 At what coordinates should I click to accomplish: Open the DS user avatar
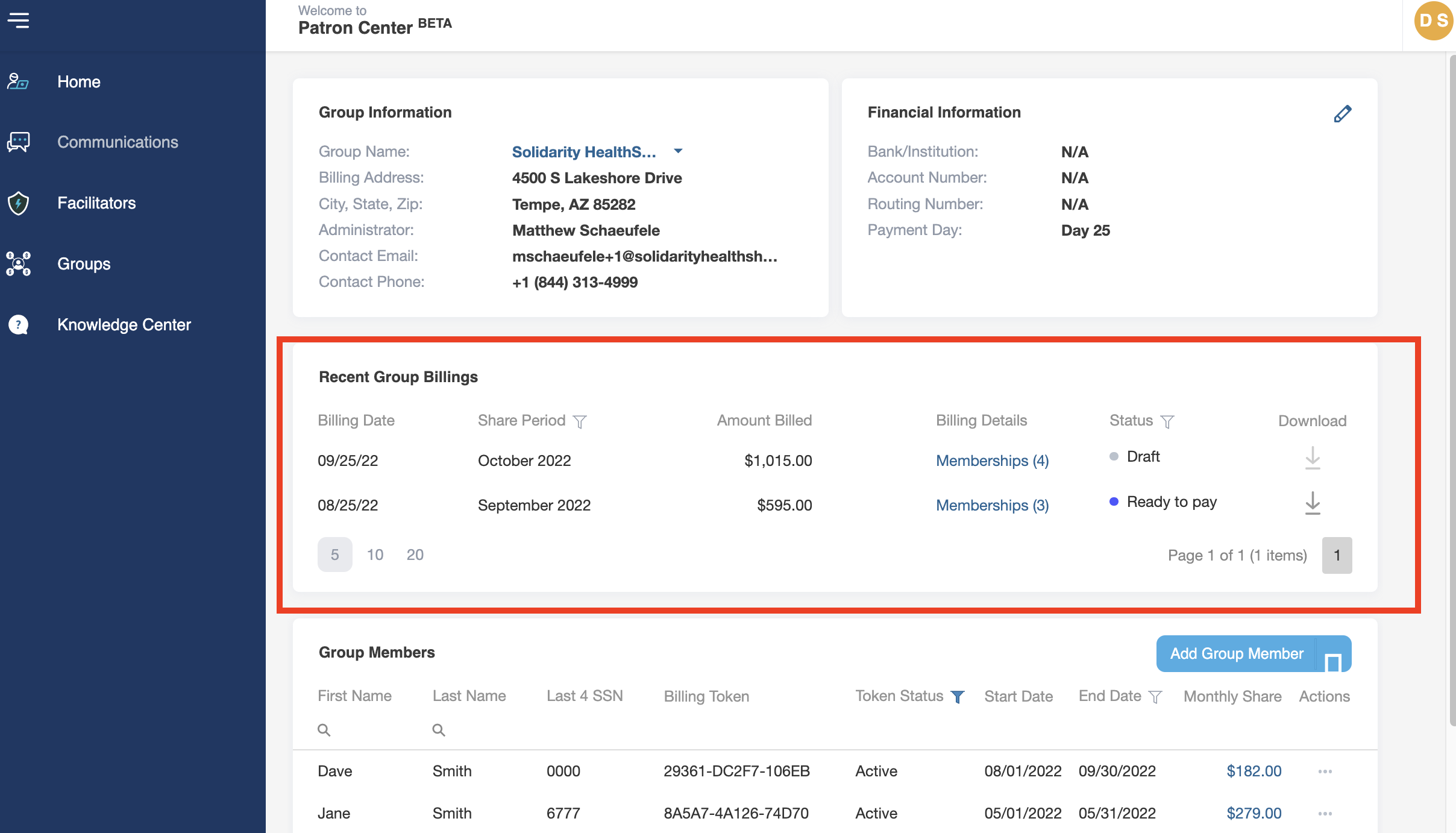pyautogui.click(x=1434, y=20)
